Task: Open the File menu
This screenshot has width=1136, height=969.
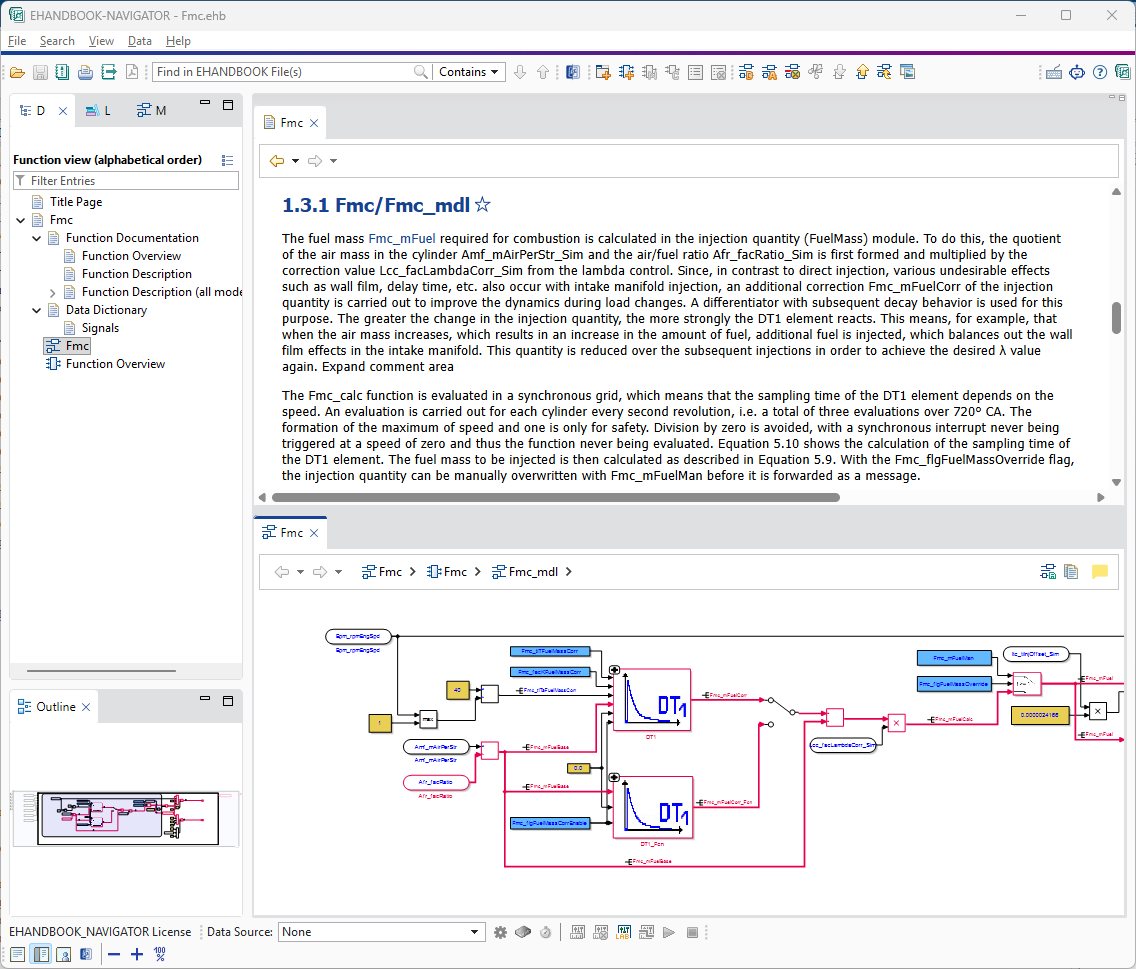Action: point(17,41)
